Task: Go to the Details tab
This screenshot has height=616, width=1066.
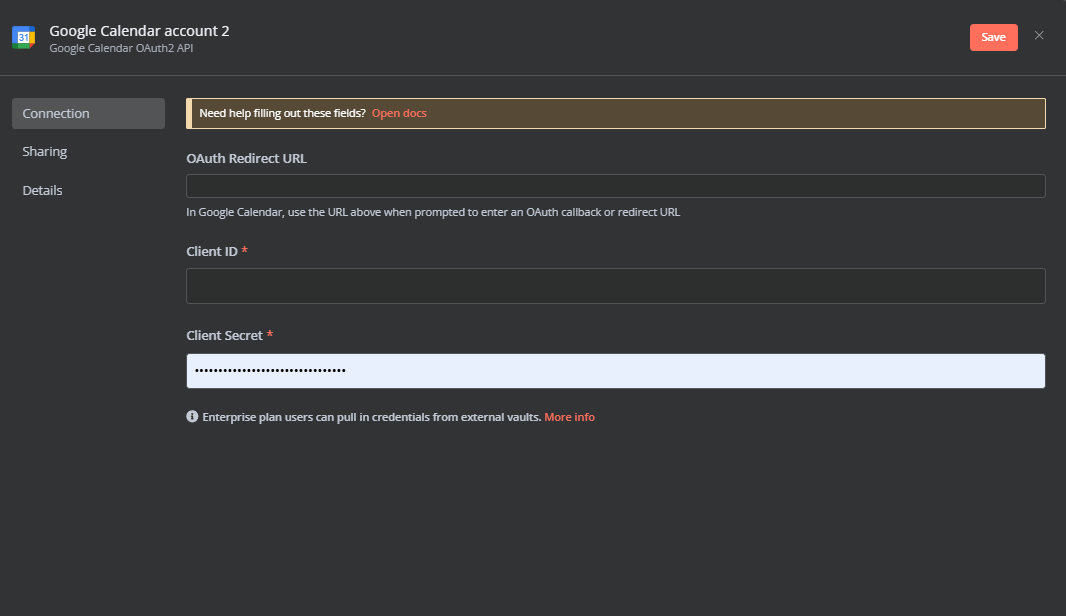Action: point(42,190)
